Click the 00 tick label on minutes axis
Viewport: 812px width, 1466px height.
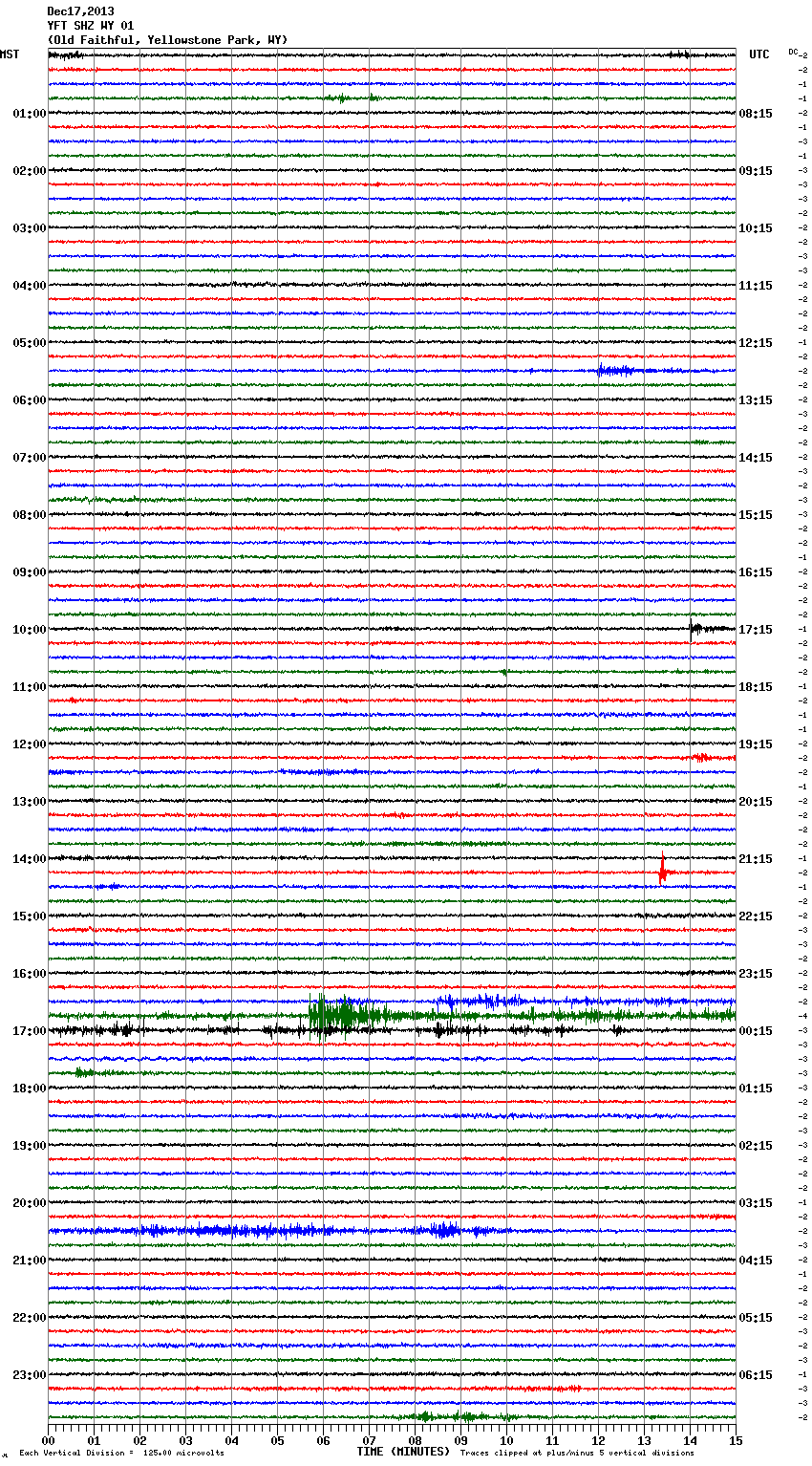point(48,1440)
